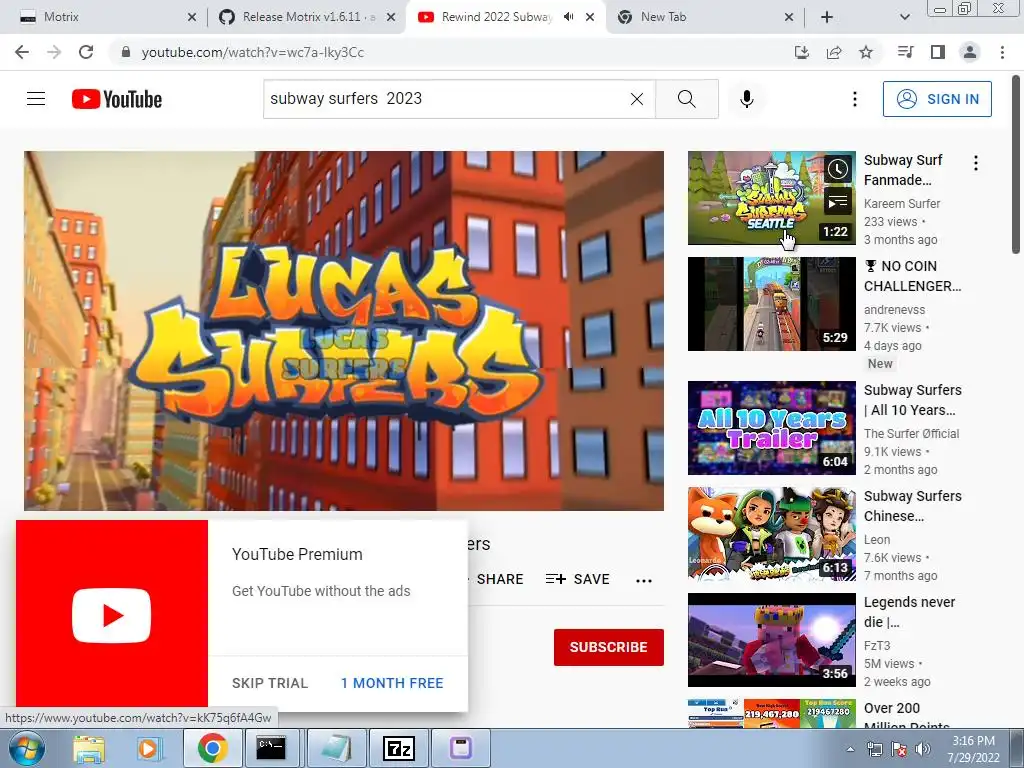1024x768 pixels.
Task: Open Windows Media Player taskbar icon
Action: (x=148, y=748)
